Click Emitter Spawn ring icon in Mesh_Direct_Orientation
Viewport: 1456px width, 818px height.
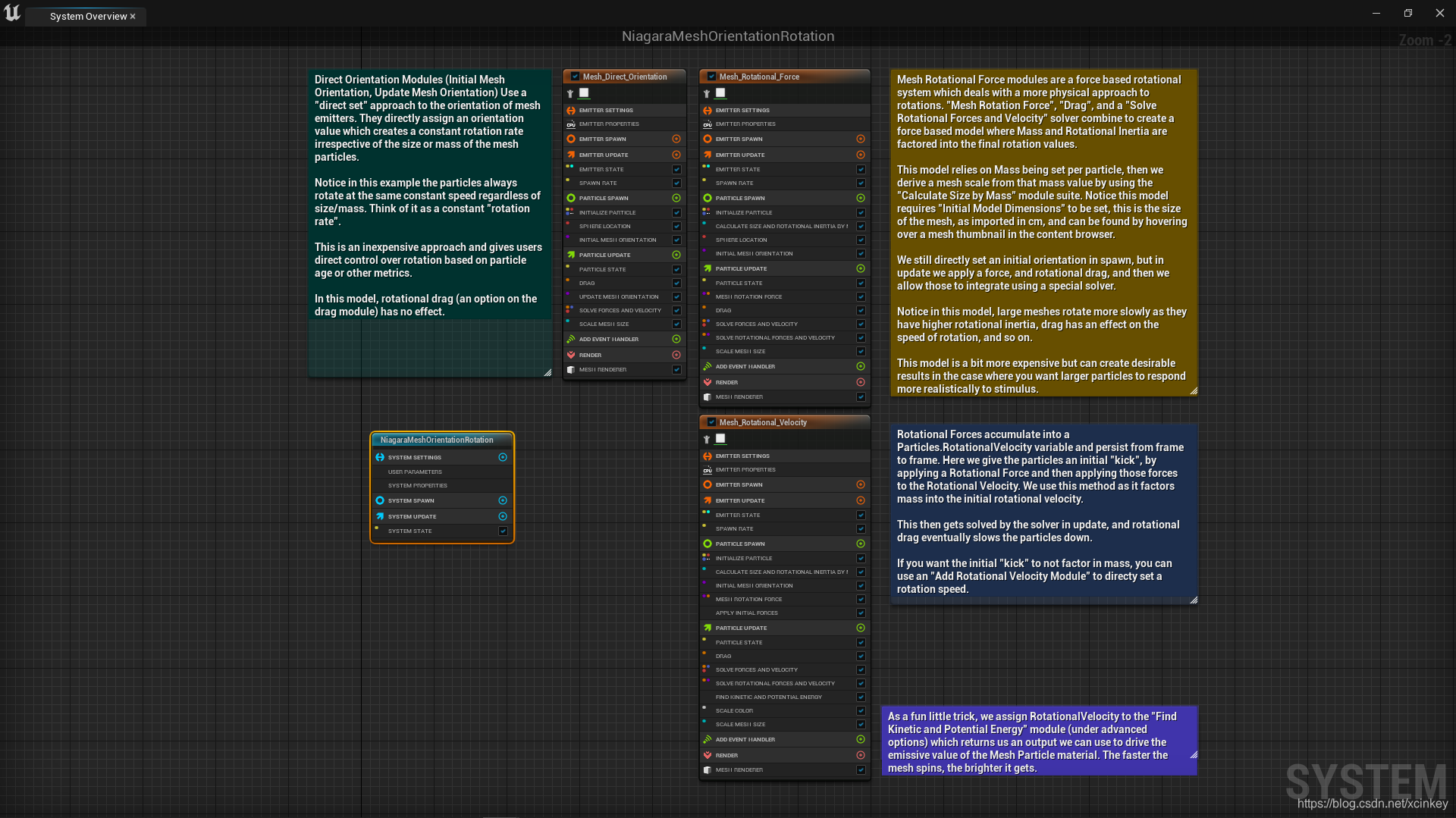coord(571,139)
